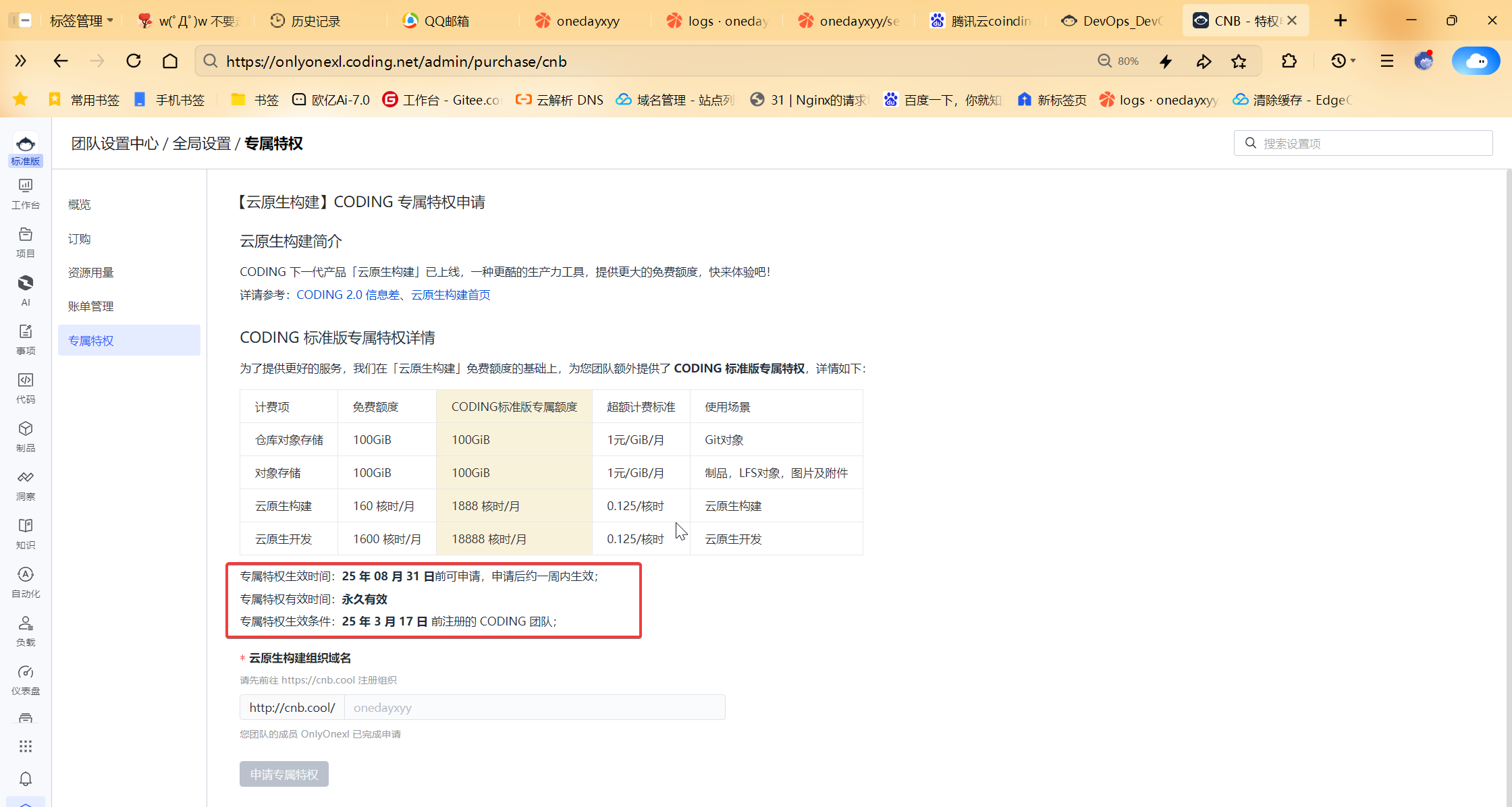This screenshot has width=1512, height=807.
Task: Open the 知识 sidebar icon
Action: pos(26,534)
